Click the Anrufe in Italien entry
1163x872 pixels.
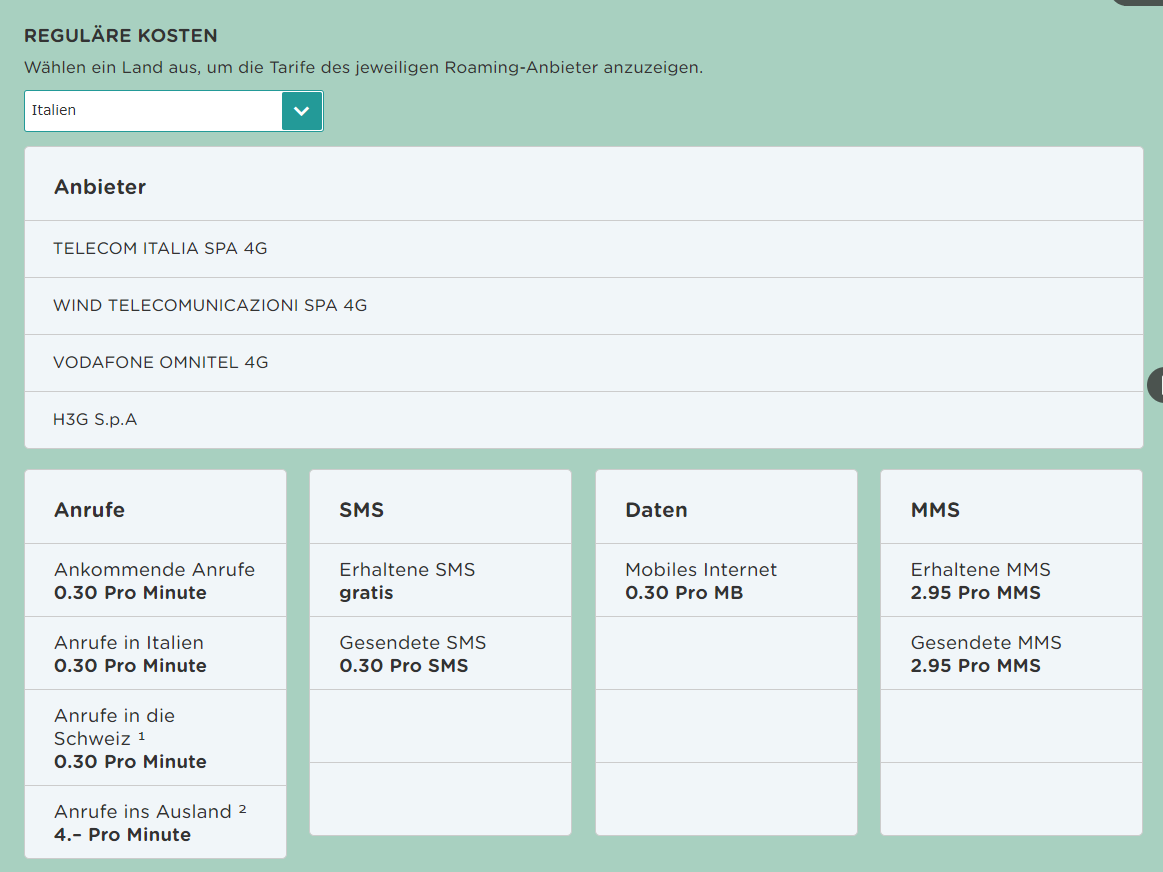click(x=130, y=654)
